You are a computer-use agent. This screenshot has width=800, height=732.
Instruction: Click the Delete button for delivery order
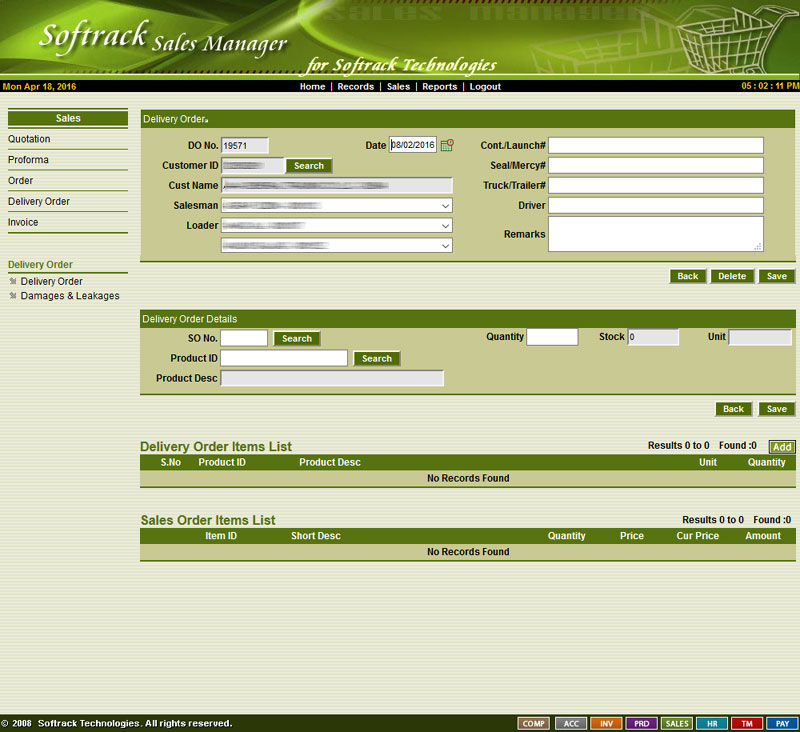pyautogui.click(x=732, y=276)
